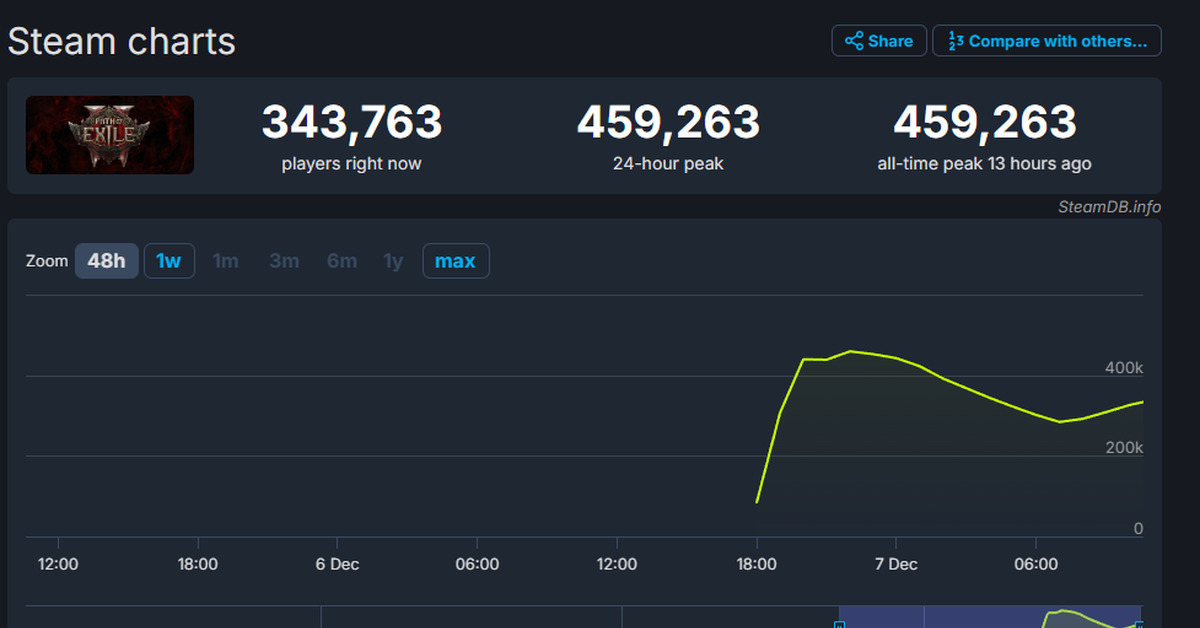Click the 200k axis label

1124,448
